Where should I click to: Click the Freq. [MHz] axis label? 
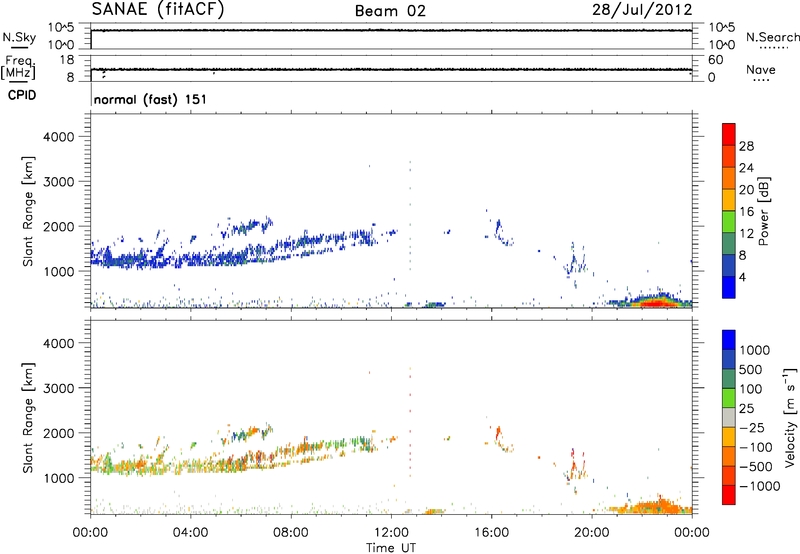(x=18, y=67)
